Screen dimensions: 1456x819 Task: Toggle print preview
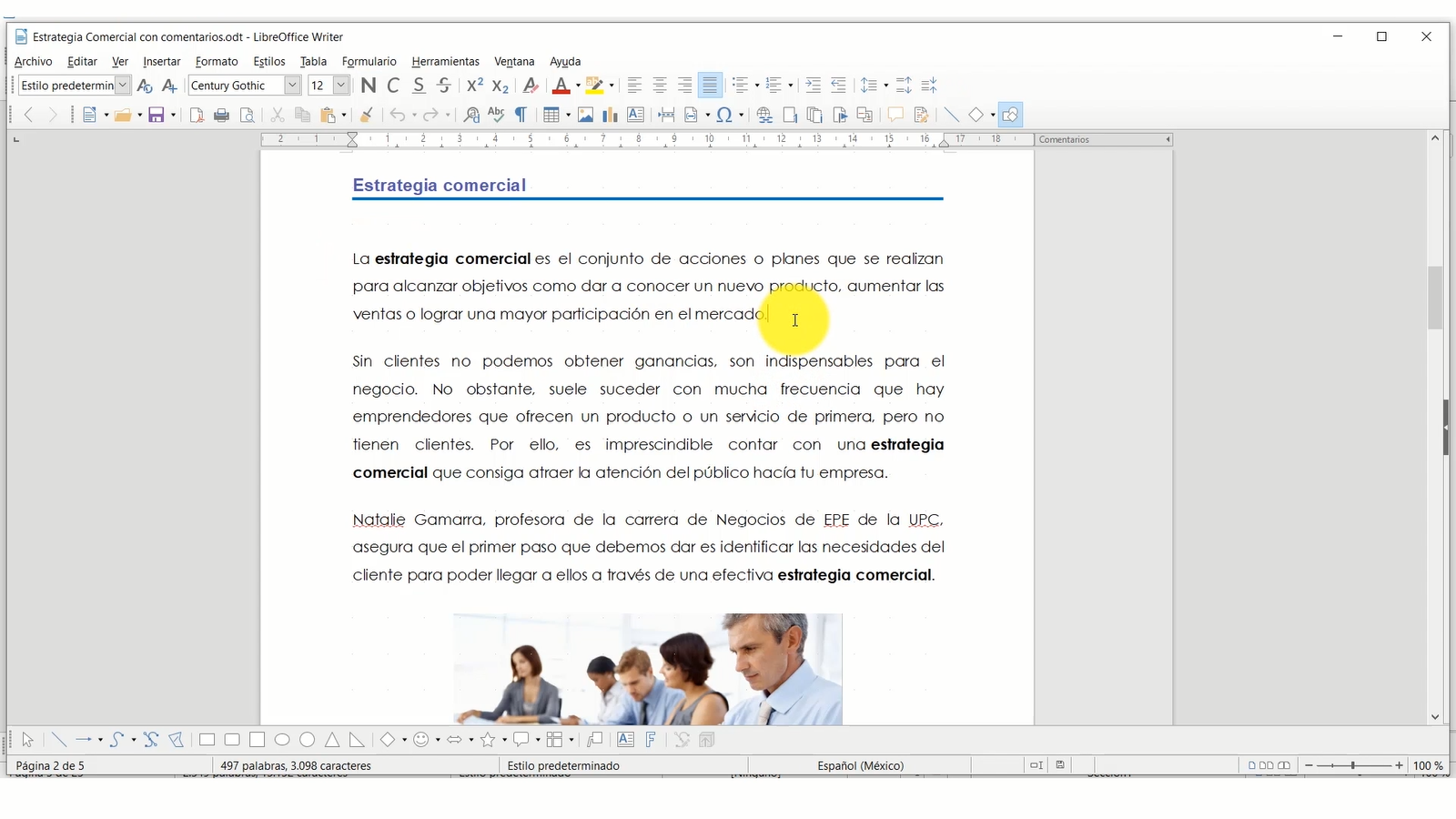(x=247, y=115)
